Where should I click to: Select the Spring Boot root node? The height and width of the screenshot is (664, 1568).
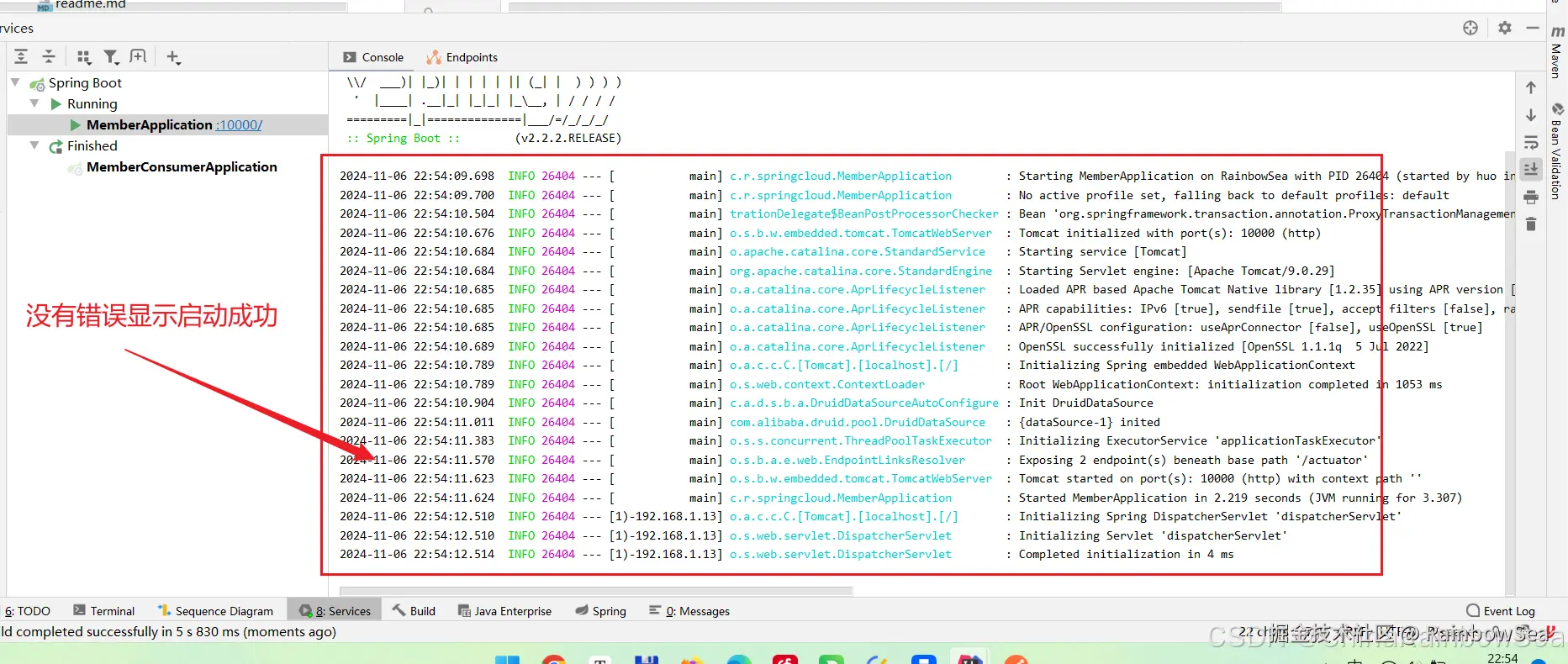(85, 82)
